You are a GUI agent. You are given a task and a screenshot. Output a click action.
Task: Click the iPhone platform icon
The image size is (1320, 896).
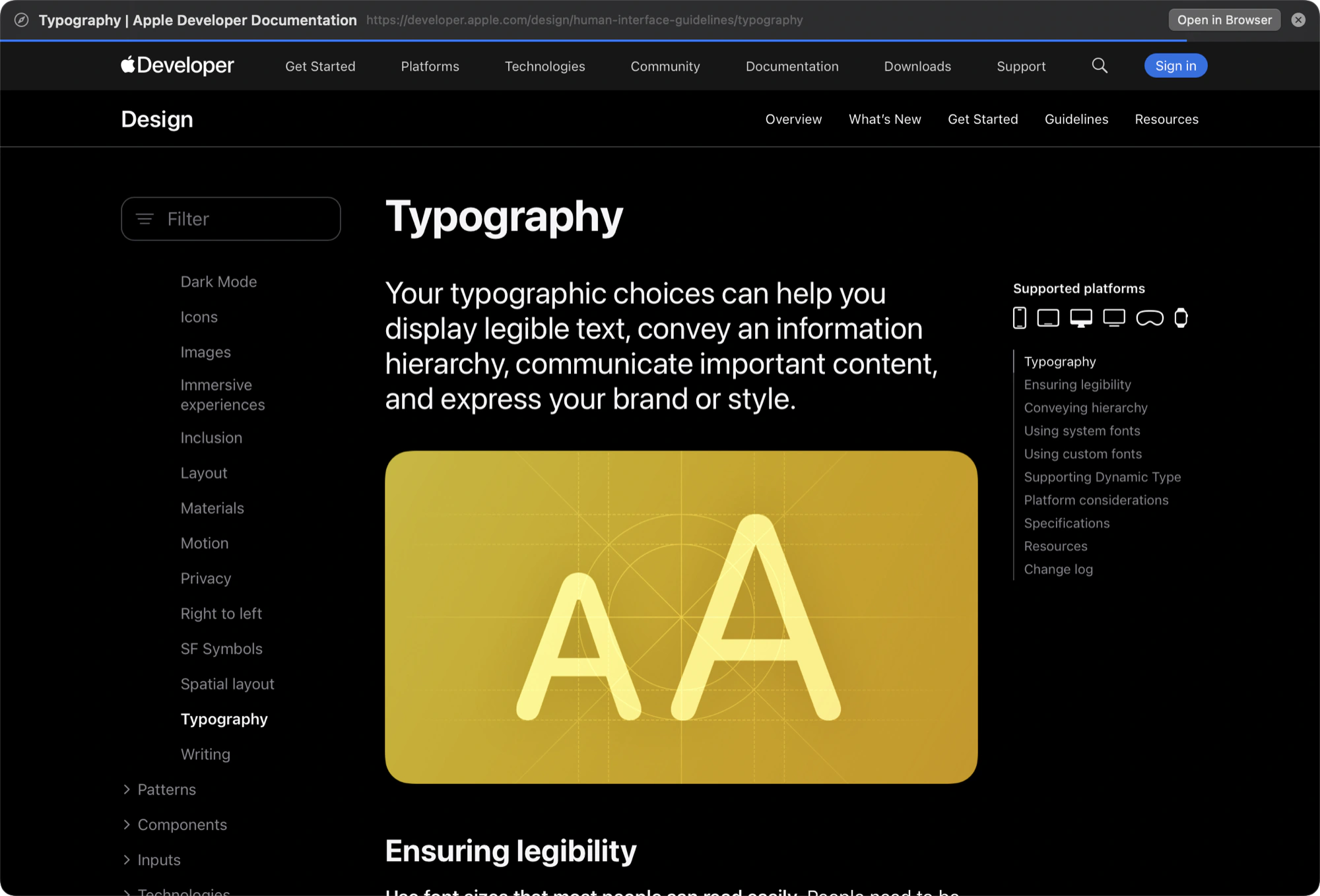1020,318
